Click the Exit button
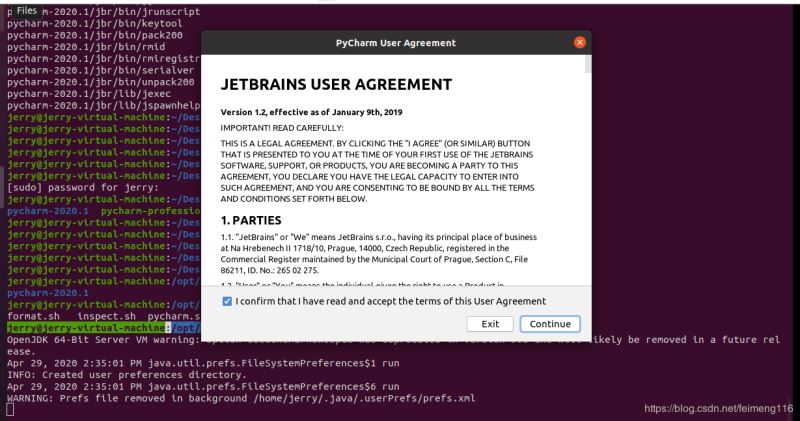This screenshot has height=421, width=800. coord(490,324)
